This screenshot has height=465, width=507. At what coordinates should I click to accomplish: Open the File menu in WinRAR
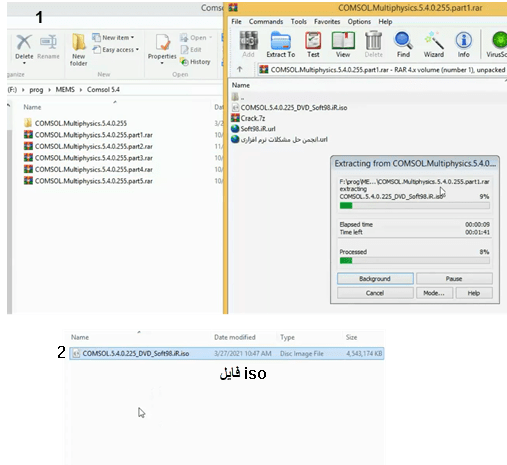tap(236, 22)
